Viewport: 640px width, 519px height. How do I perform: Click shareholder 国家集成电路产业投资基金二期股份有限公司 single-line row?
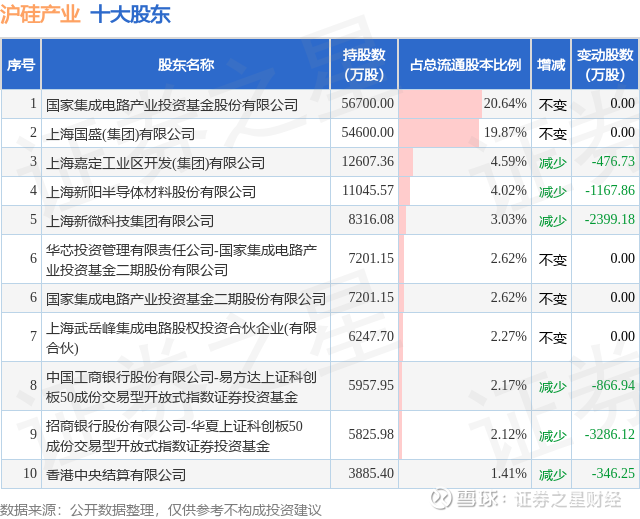(x=186, y=298)
